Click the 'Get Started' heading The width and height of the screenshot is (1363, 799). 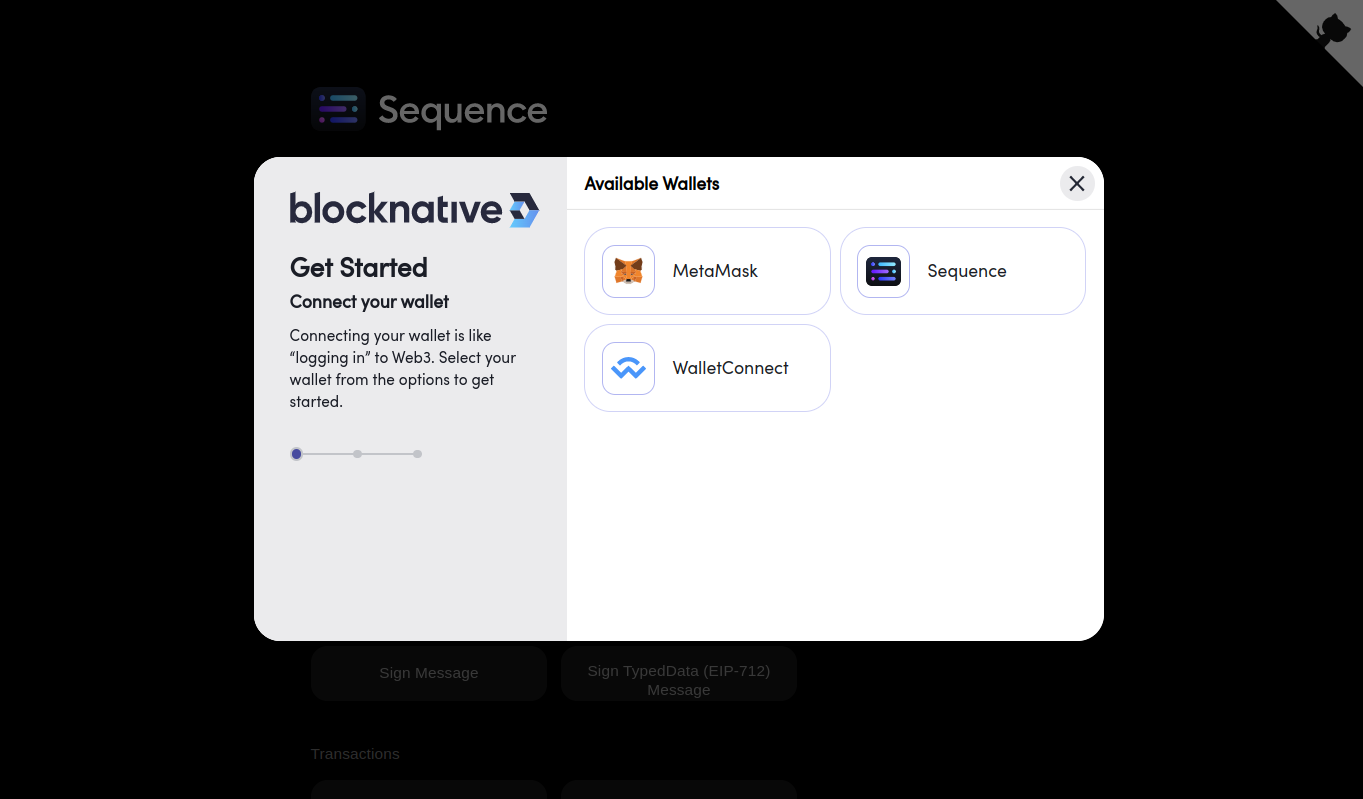click(x=359, y=268)
